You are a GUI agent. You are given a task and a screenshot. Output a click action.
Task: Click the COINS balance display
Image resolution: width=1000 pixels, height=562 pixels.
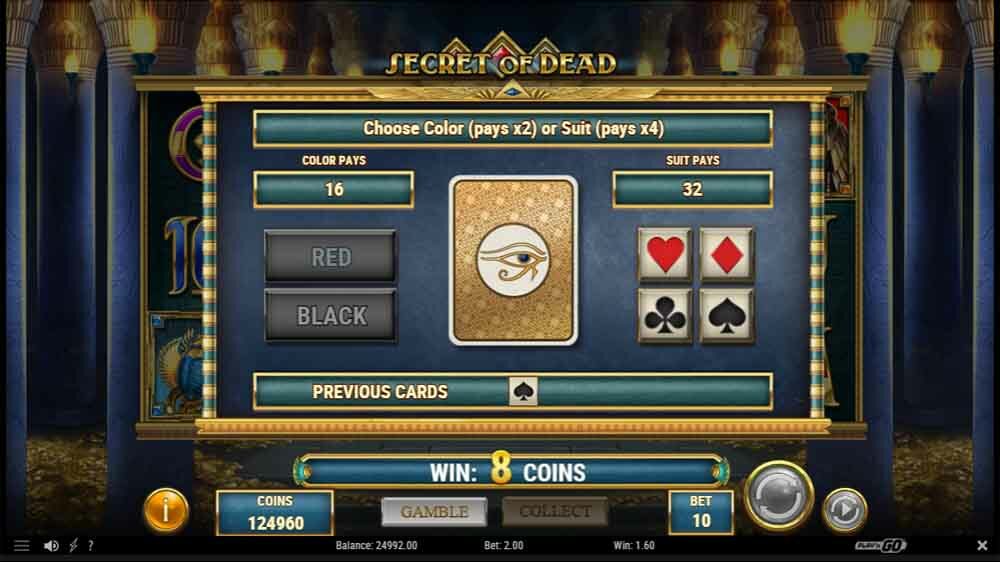point(275,513)
